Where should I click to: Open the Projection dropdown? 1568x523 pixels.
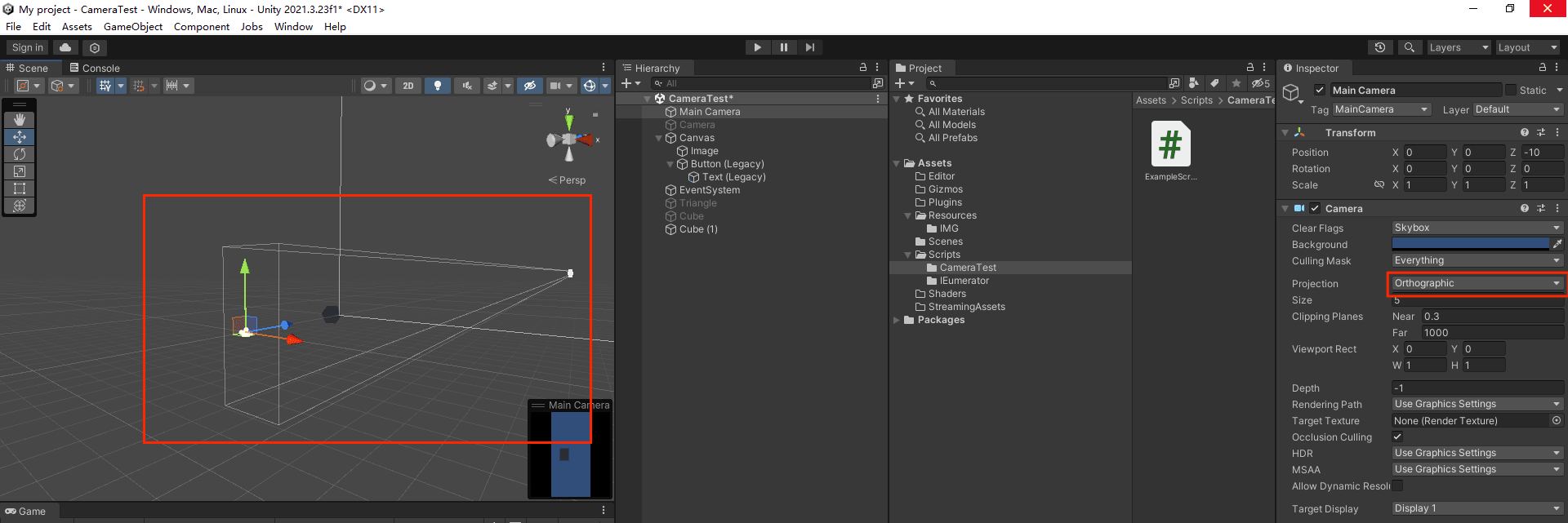click(1477, 283)
